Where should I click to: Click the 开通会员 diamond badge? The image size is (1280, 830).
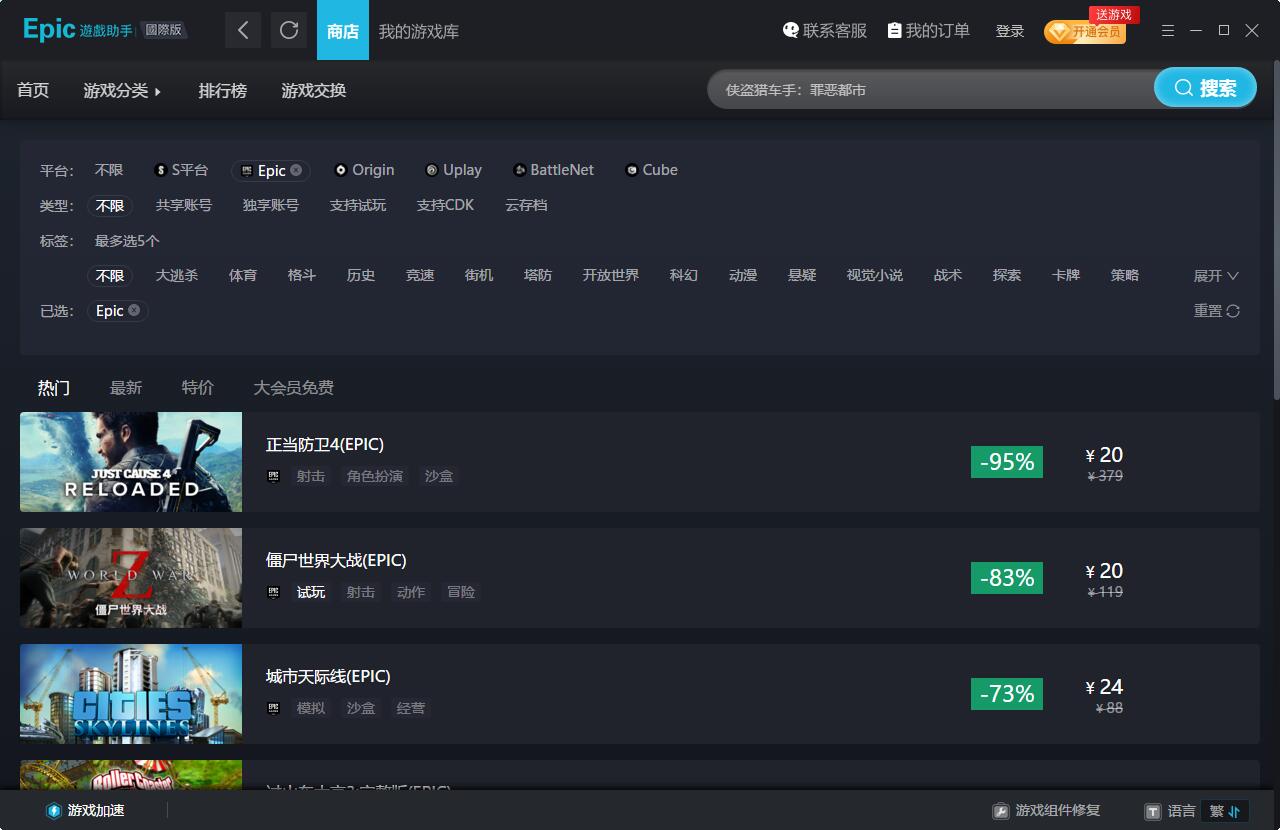pos(1085,32)
